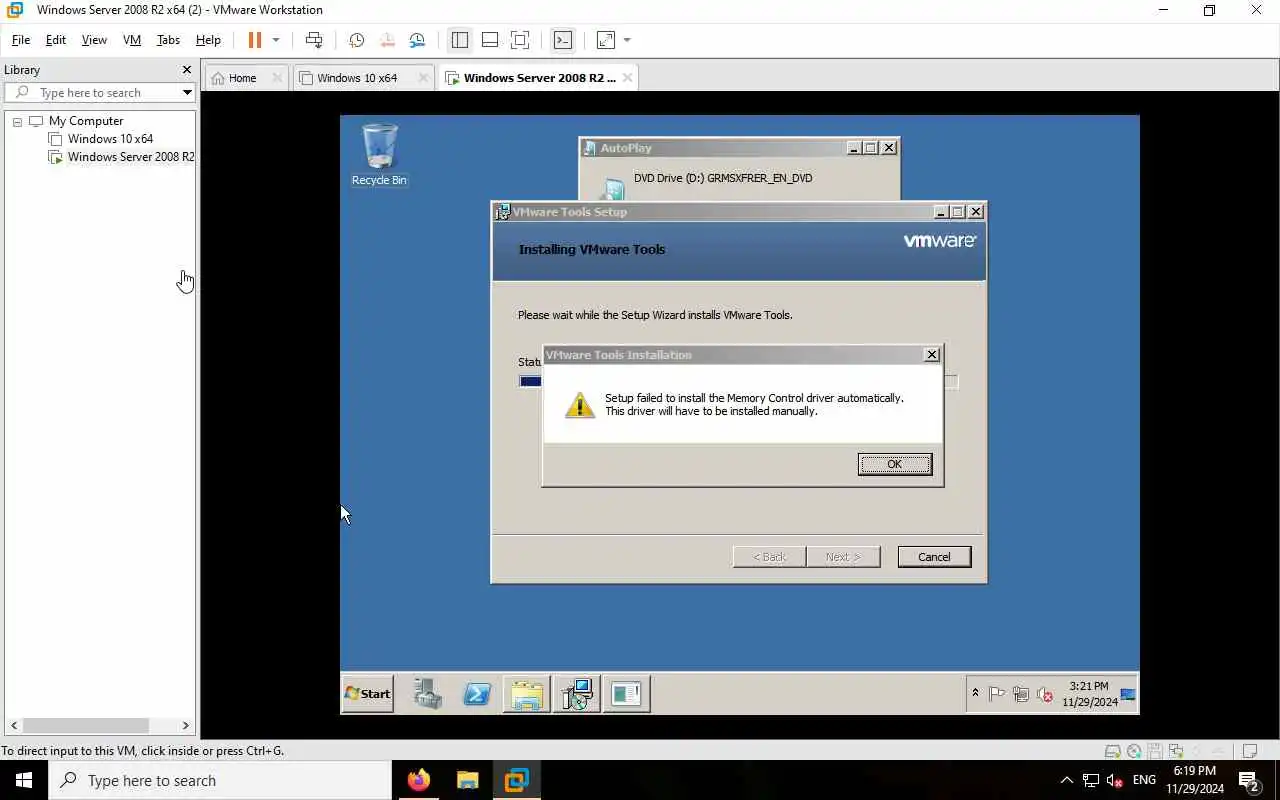Click the hard disk status bar icon

point(1112,751)
